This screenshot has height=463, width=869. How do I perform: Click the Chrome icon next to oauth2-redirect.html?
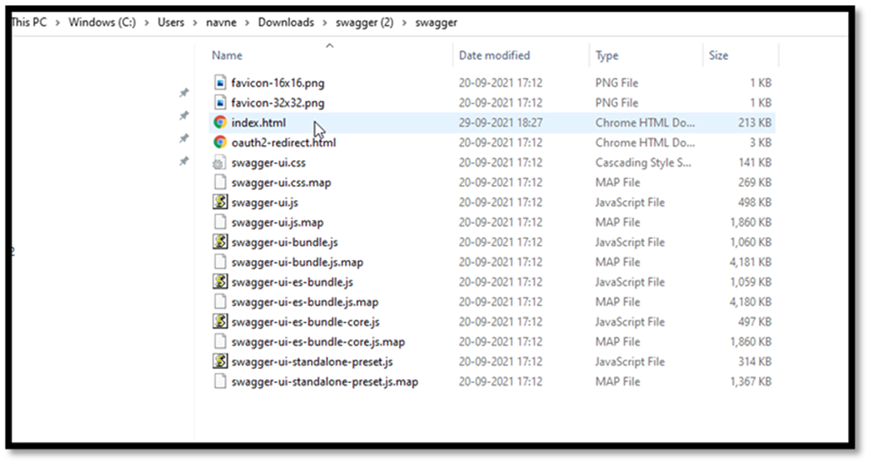pyautogui.click(x=220, y=142)
